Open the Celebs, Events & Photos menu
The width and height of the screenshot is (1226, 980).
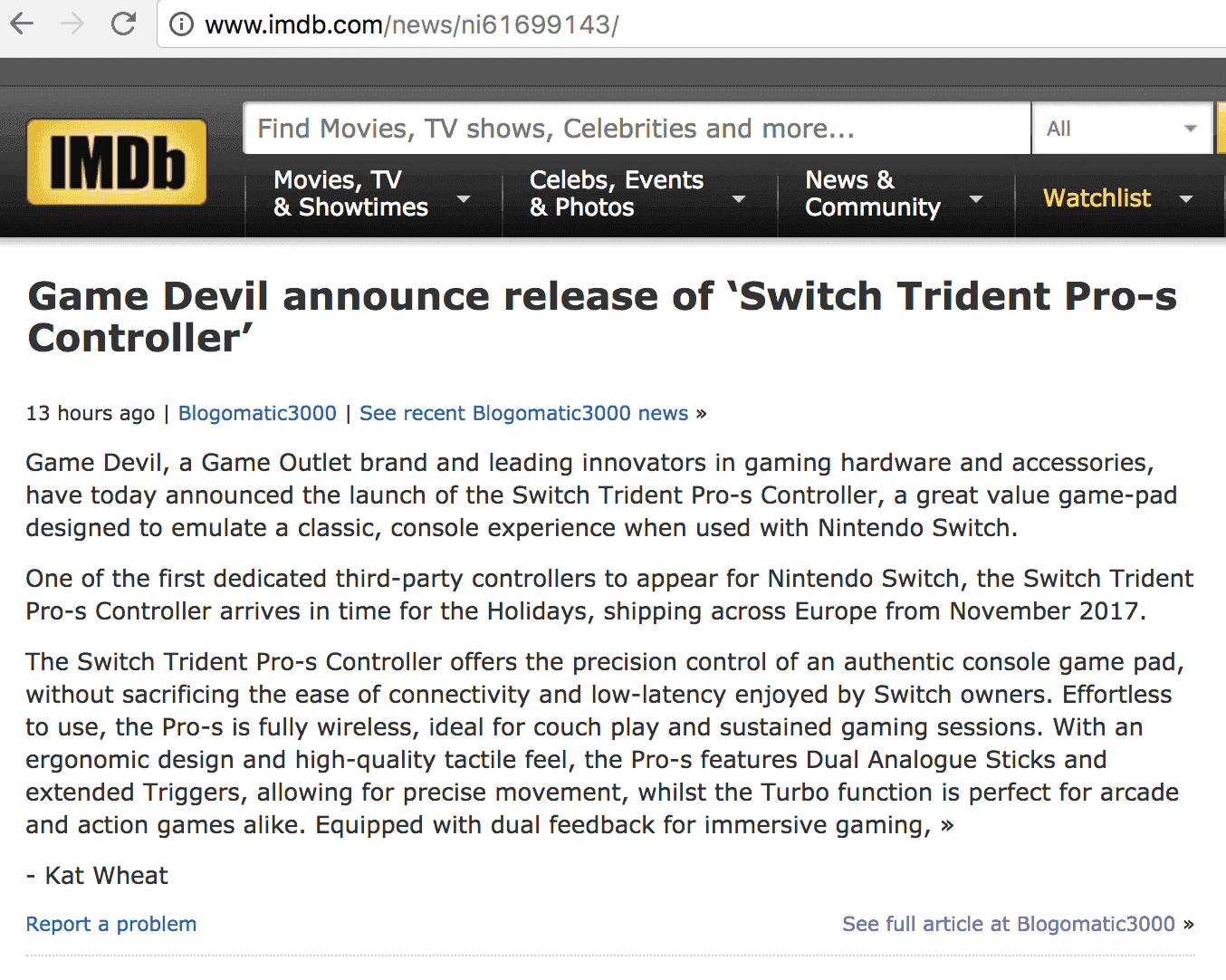tap(617, 194)
